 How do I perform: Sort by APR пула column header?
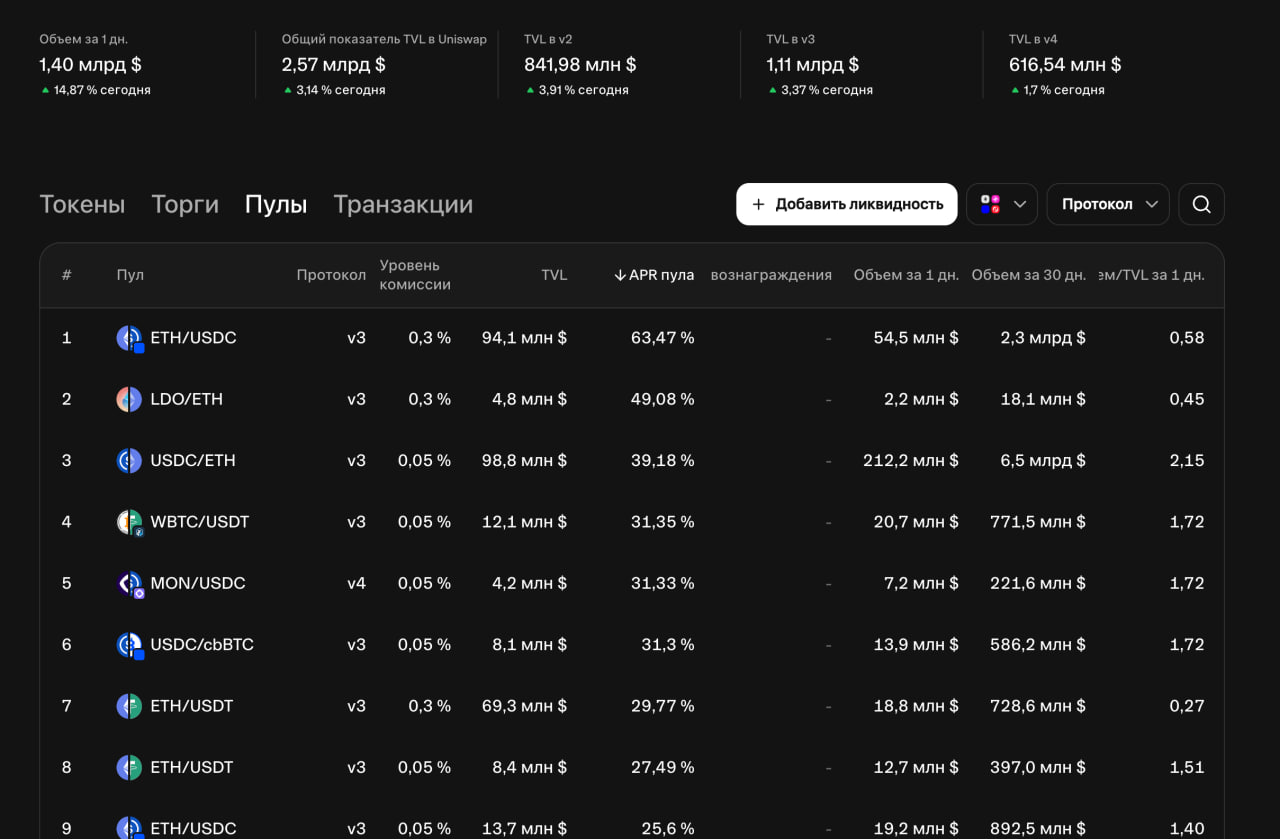tap(654, 275)
